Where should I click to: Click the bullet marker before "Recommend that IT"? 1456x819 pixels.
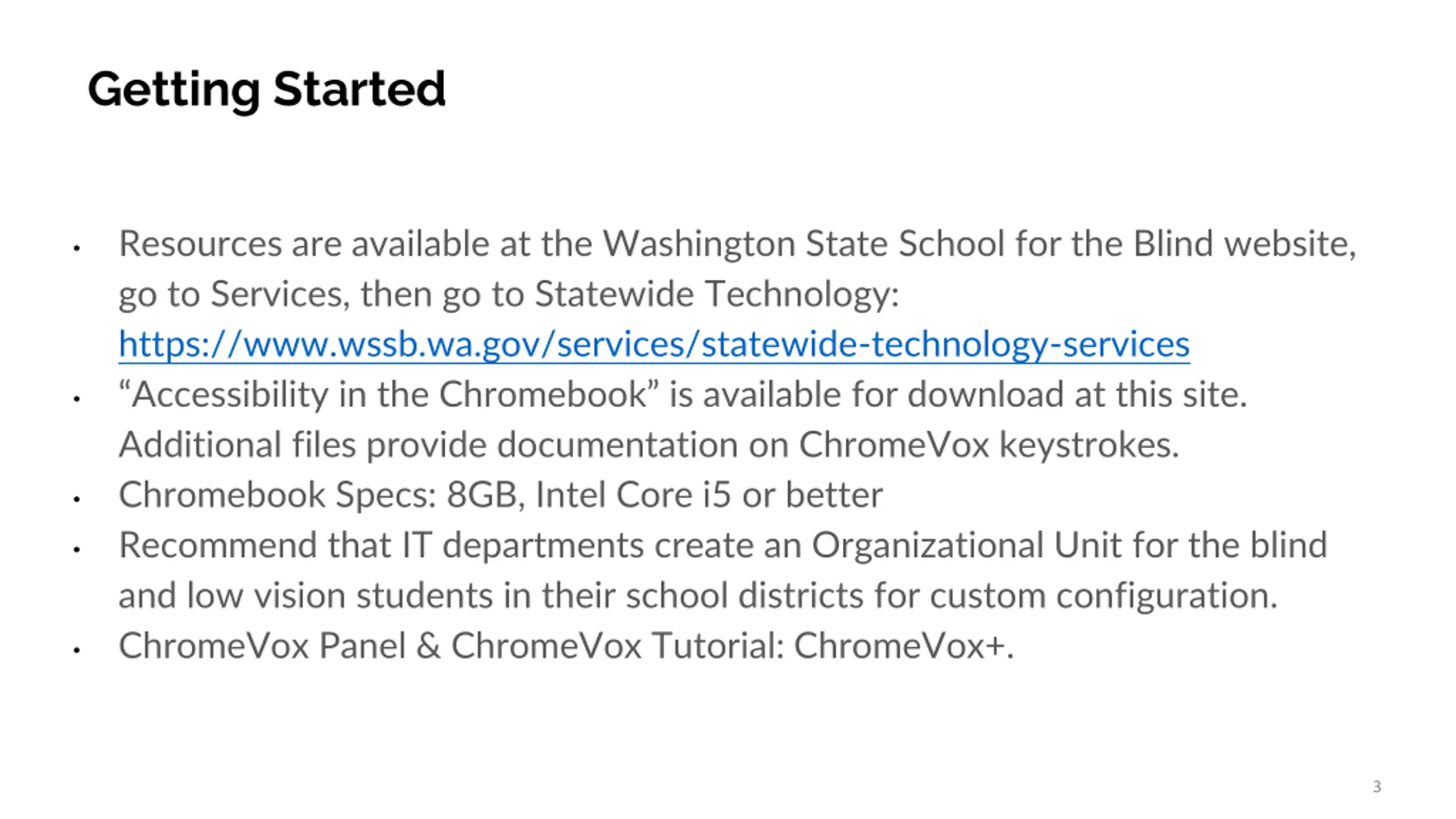coord(77,549)
